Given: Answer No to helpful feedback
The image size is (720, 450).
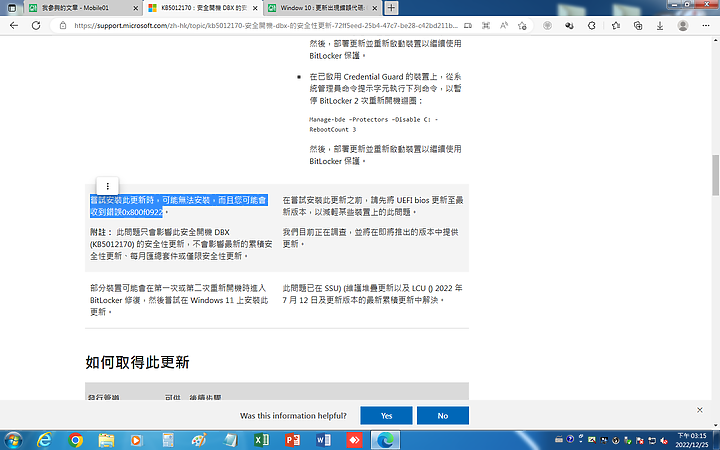Looking at the screenshot, I should pos(443,416).
